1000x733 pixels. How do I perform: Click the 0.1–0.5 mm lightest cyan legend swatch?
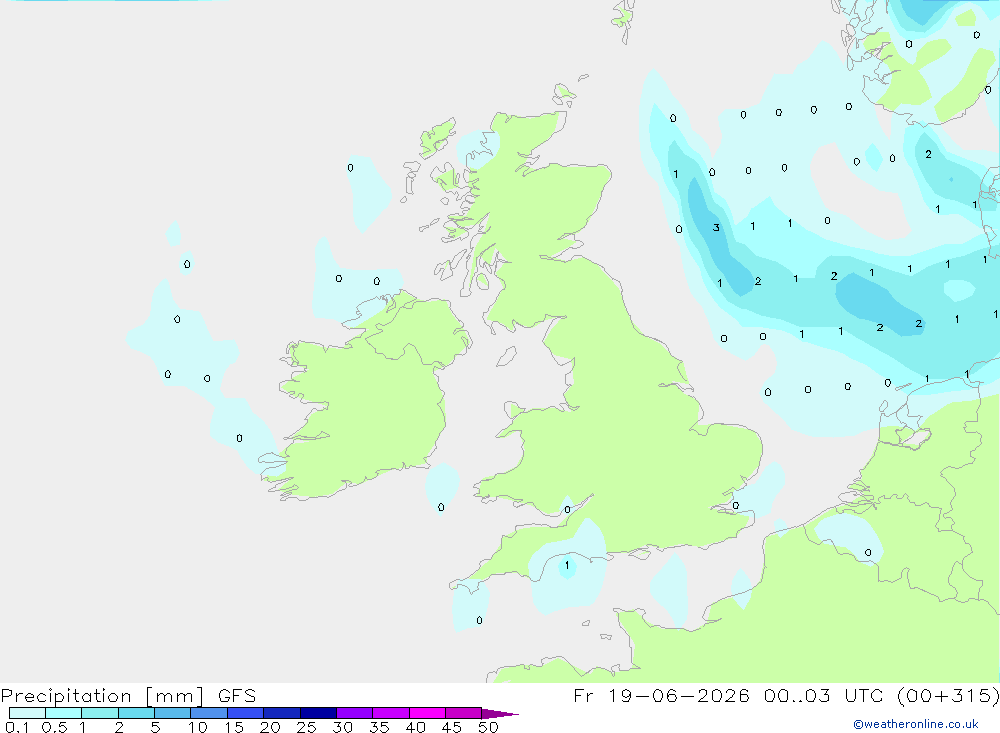pos(27,713)
